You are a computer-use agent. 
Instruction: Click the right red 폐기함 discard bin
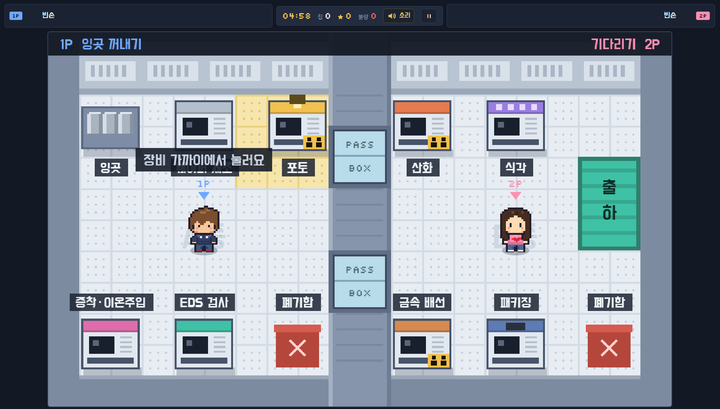tap(609, 346)
